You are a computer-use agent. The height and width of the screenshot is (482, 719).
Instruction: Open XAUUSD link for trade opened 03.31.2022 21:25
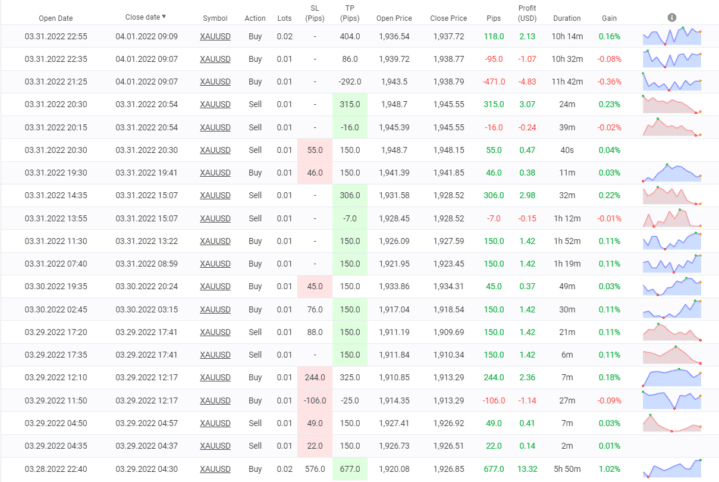click(213, 82)
